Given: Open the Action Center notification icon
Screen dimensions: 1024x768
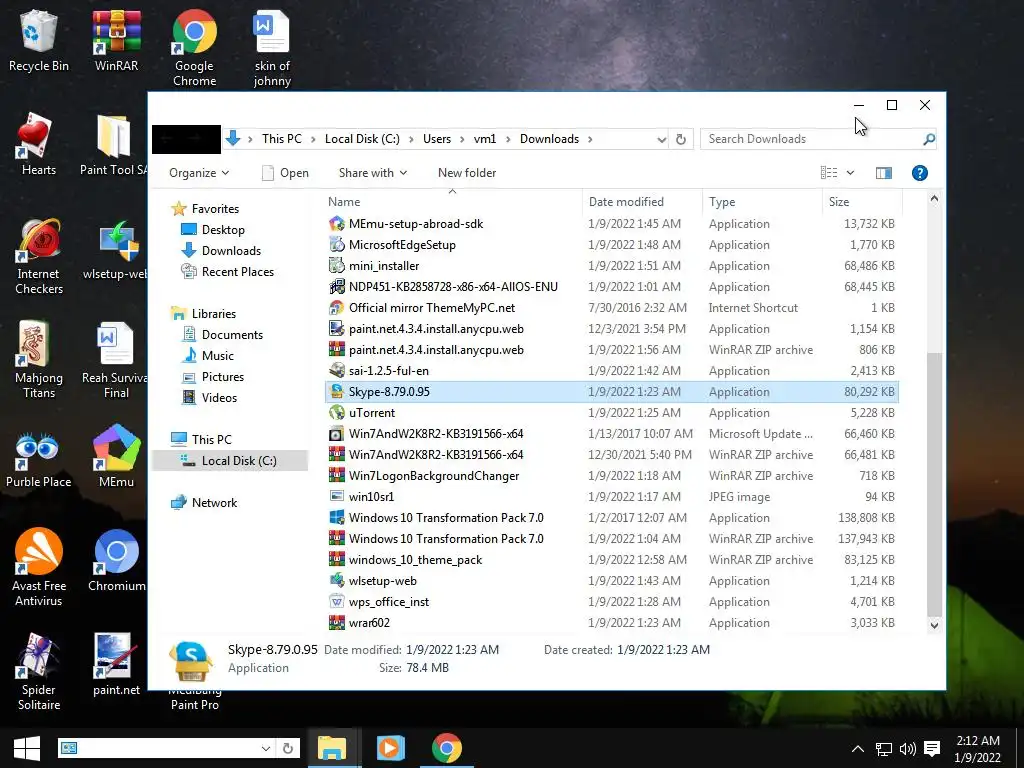Looking at the screenshot, I should (x=932, y=749).
